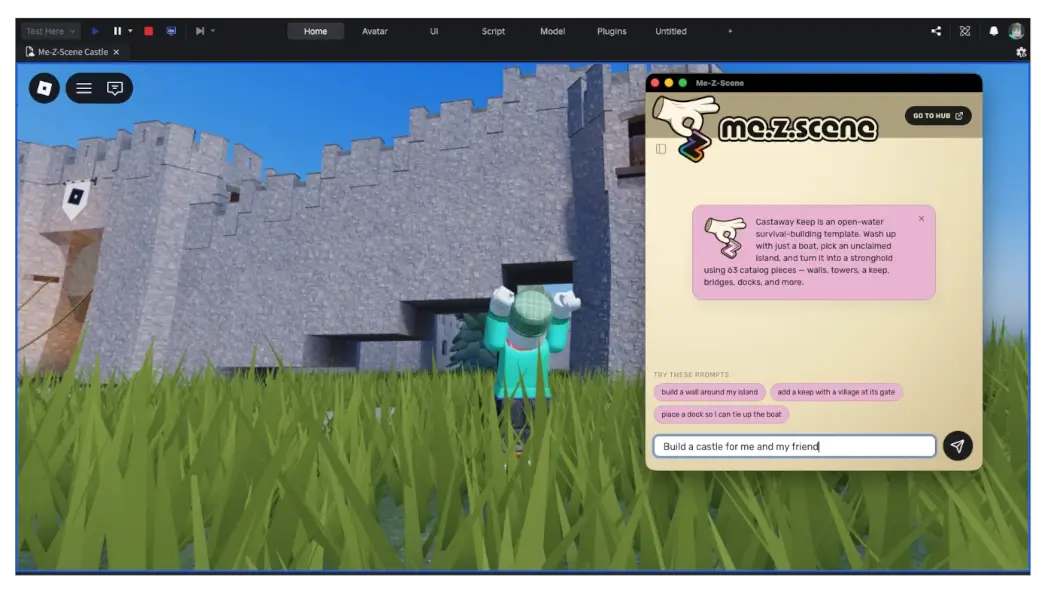Open the Test Here mode dropdown
This screenshot has width=1050, height=596.
click(50, 31)
